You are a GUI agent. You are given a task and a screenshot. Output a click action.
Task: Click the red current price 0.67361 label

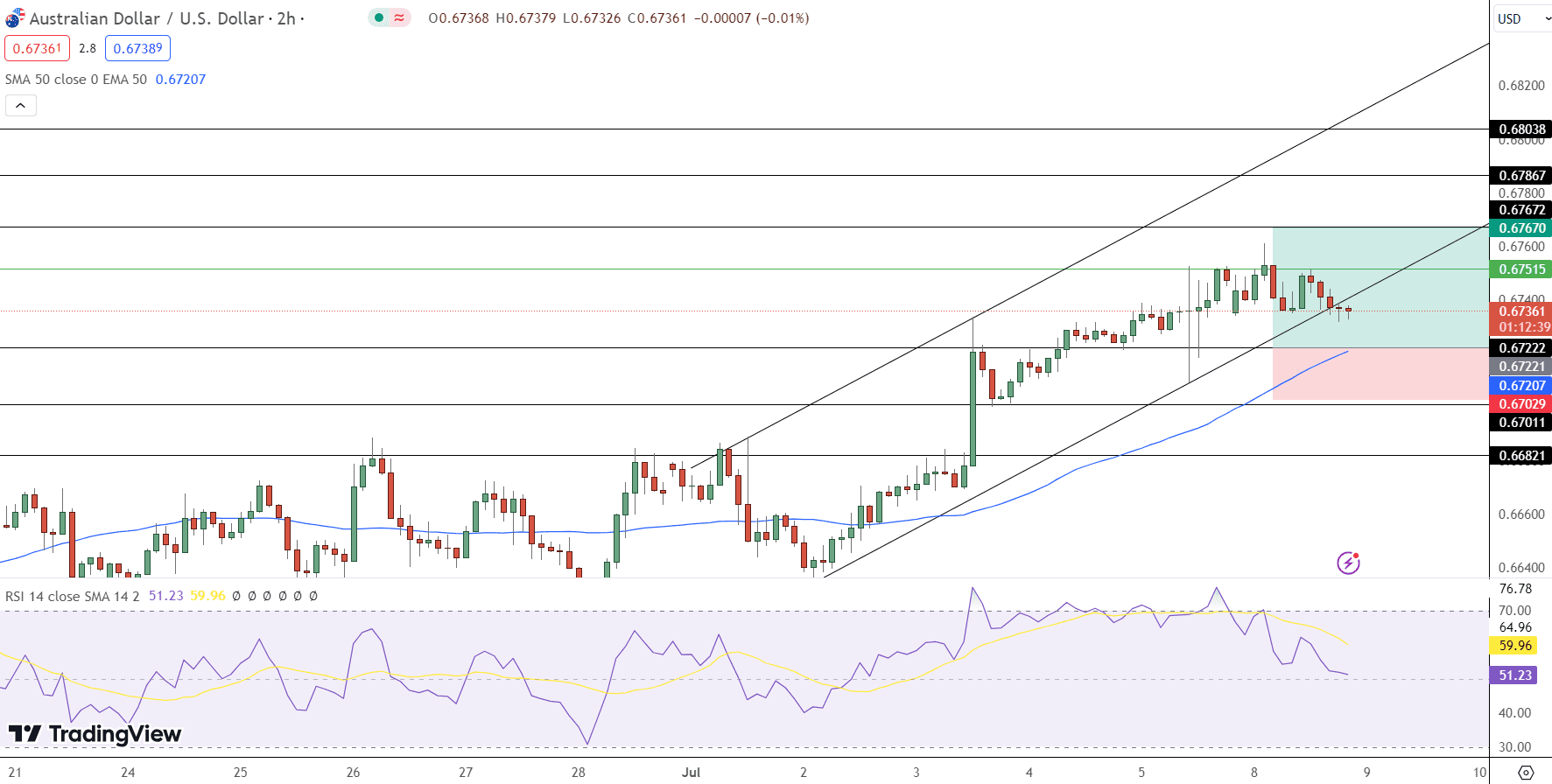pos(1521,311)
